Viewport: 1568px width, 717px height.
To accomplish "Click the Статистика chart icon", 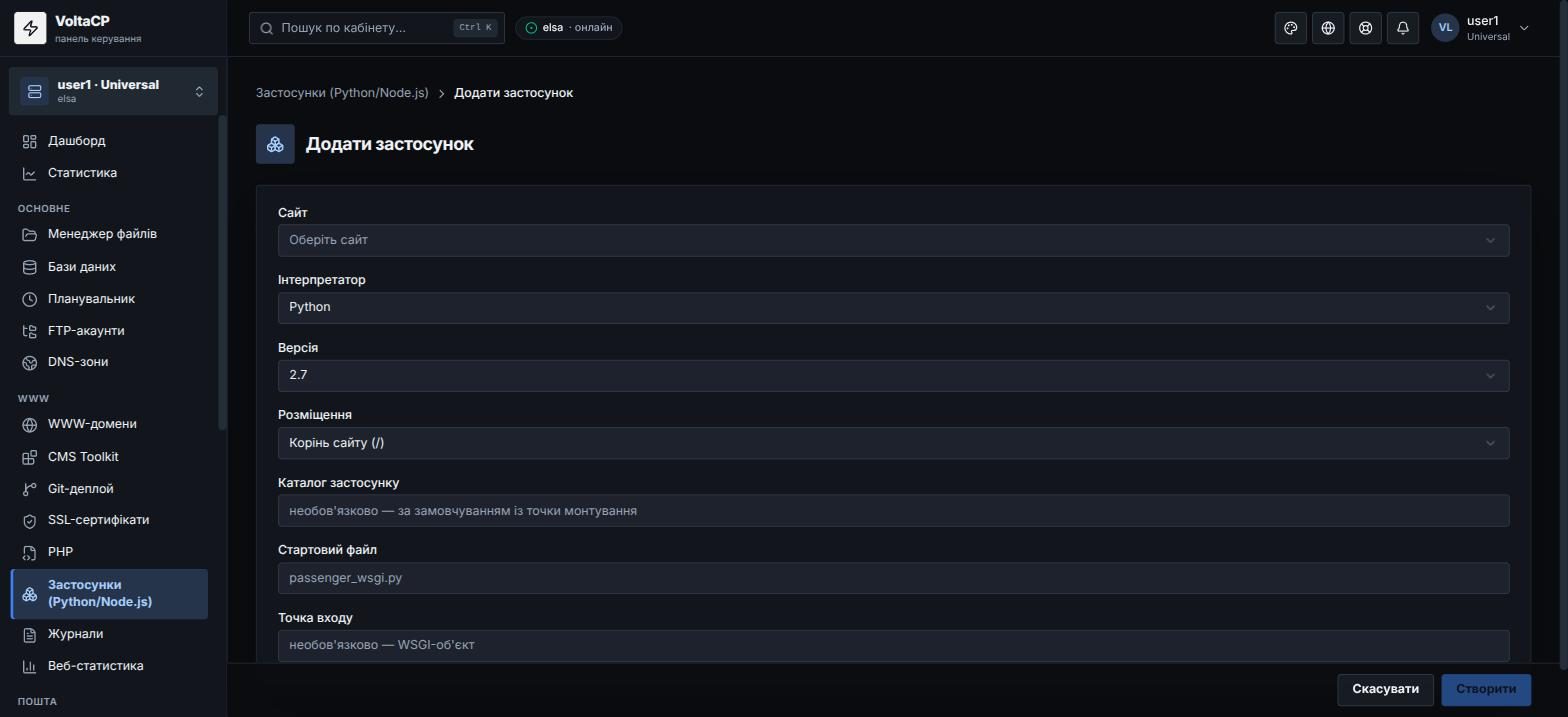I will pos(30,173).
